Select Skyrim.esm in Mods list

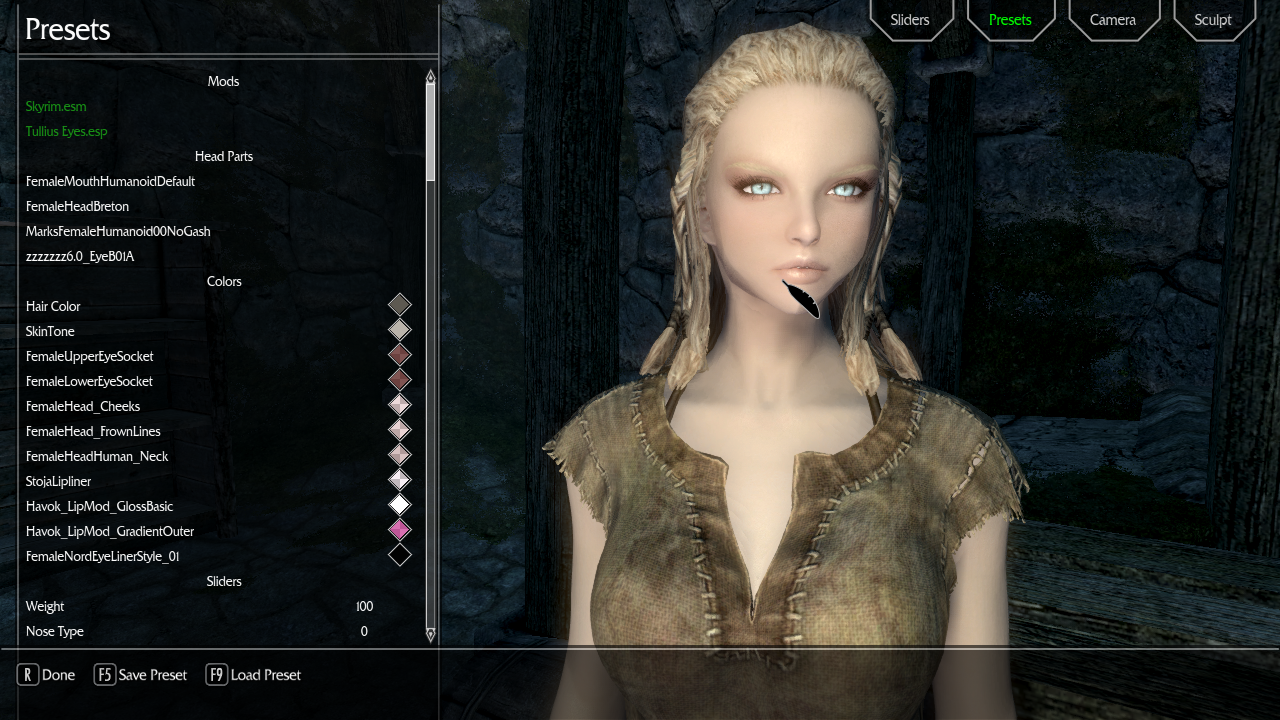[x=56, y=106]
